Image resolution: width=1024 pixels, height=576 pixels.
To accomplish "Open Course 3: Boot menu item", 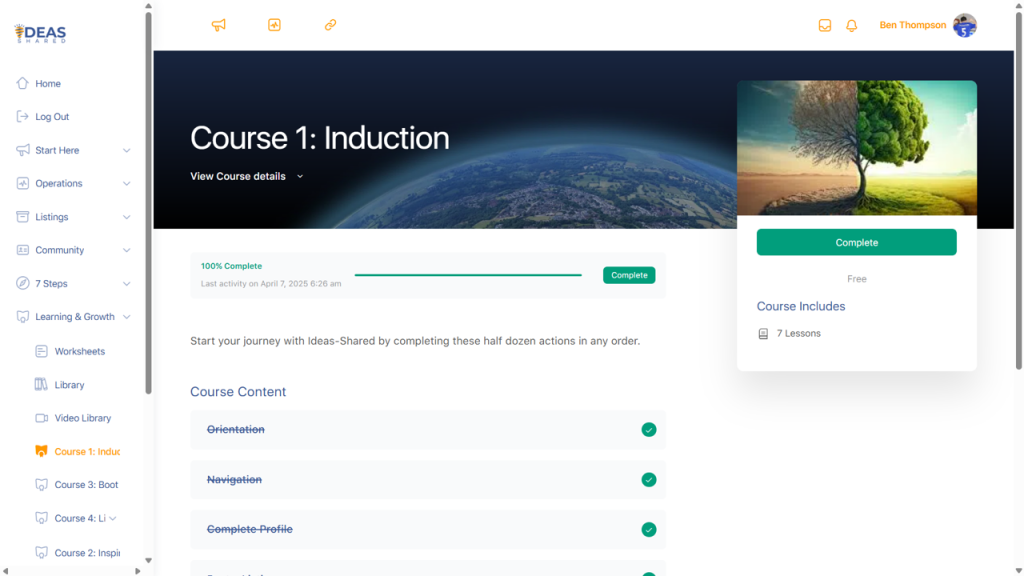I will point(86,485).
